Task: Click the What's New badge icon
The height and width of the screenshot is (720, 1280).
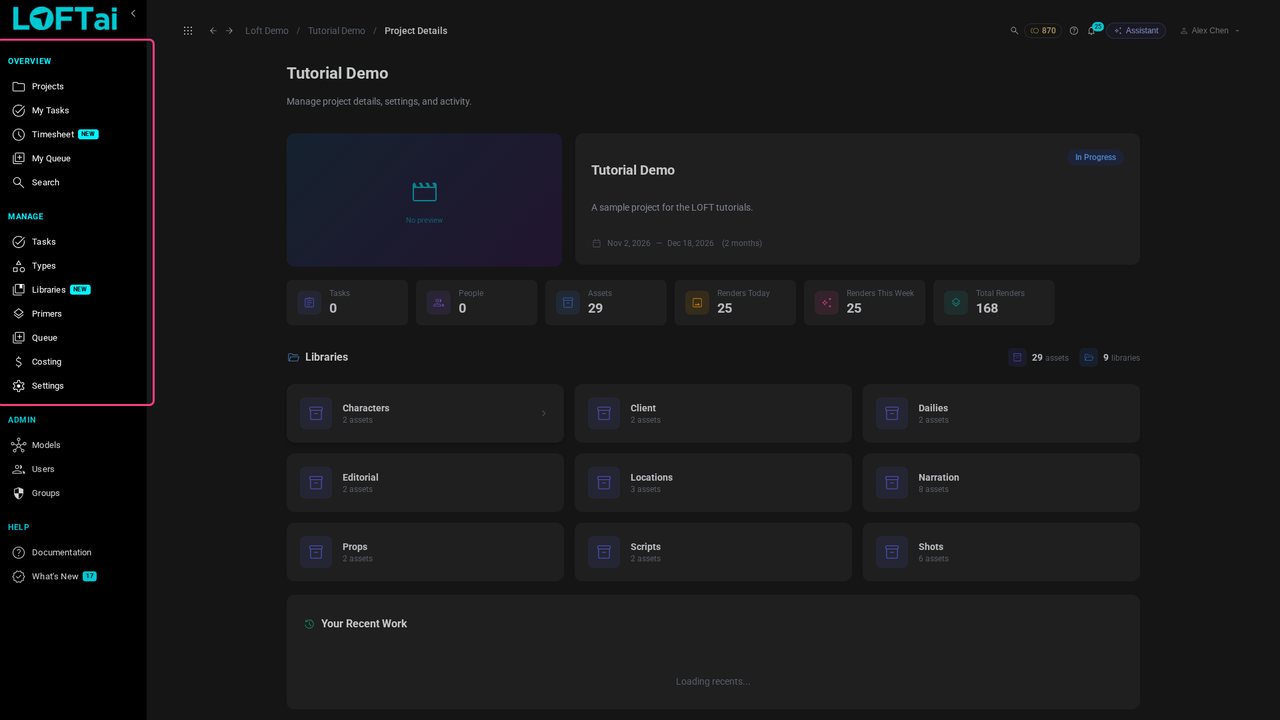Action: [18, 577]
